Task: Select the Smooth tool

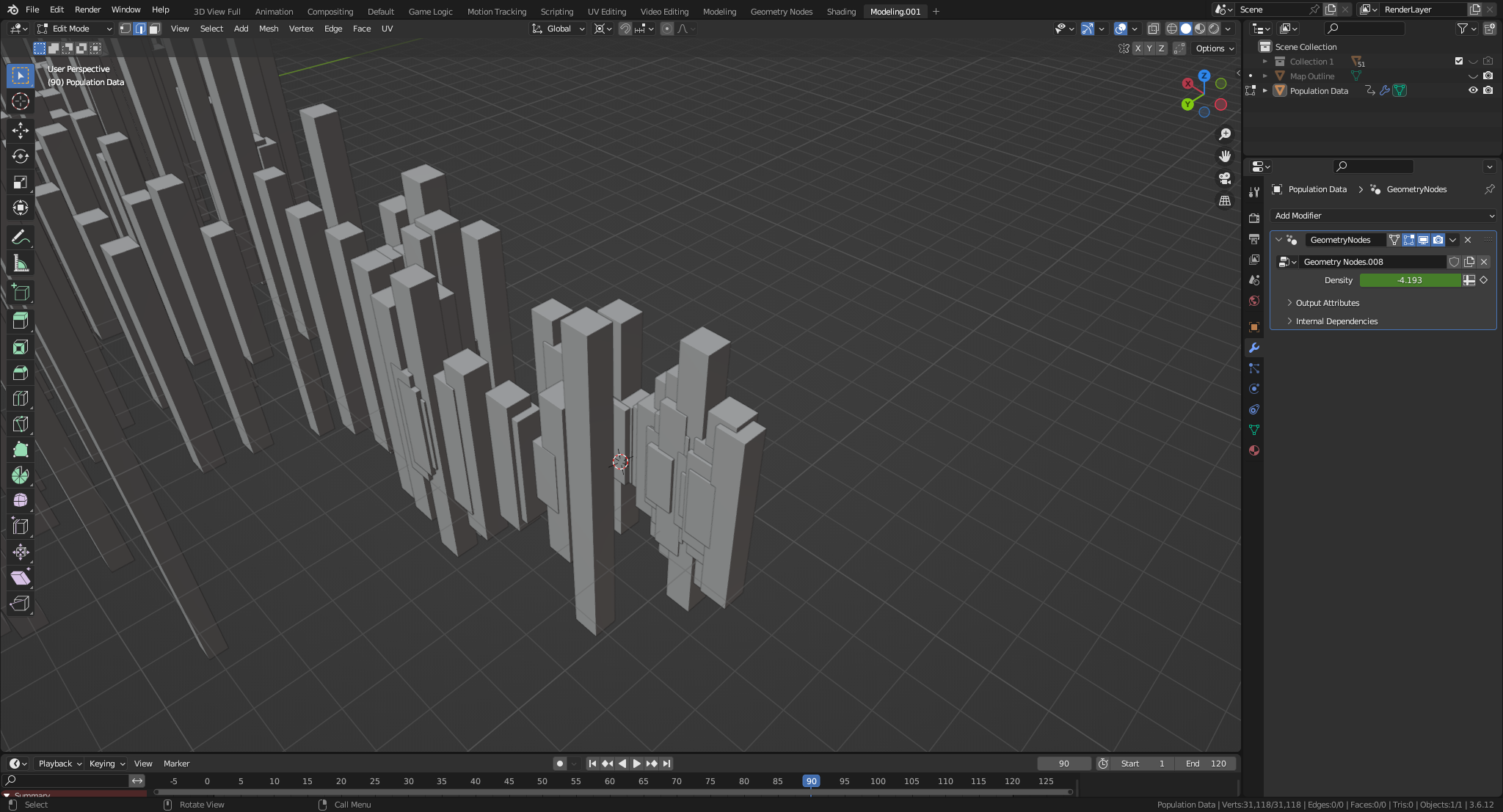Action: coord(20,501)
